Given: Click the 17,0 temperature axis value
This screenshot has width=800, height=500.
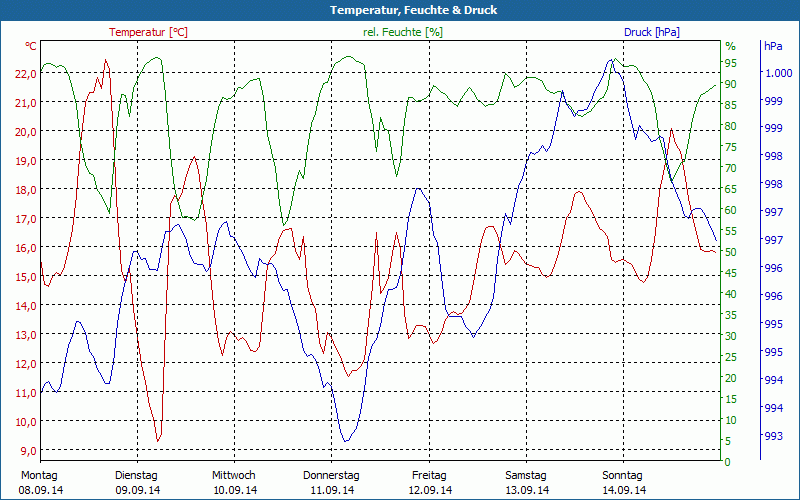Looking at the screenshot, I should click(26, 219).
